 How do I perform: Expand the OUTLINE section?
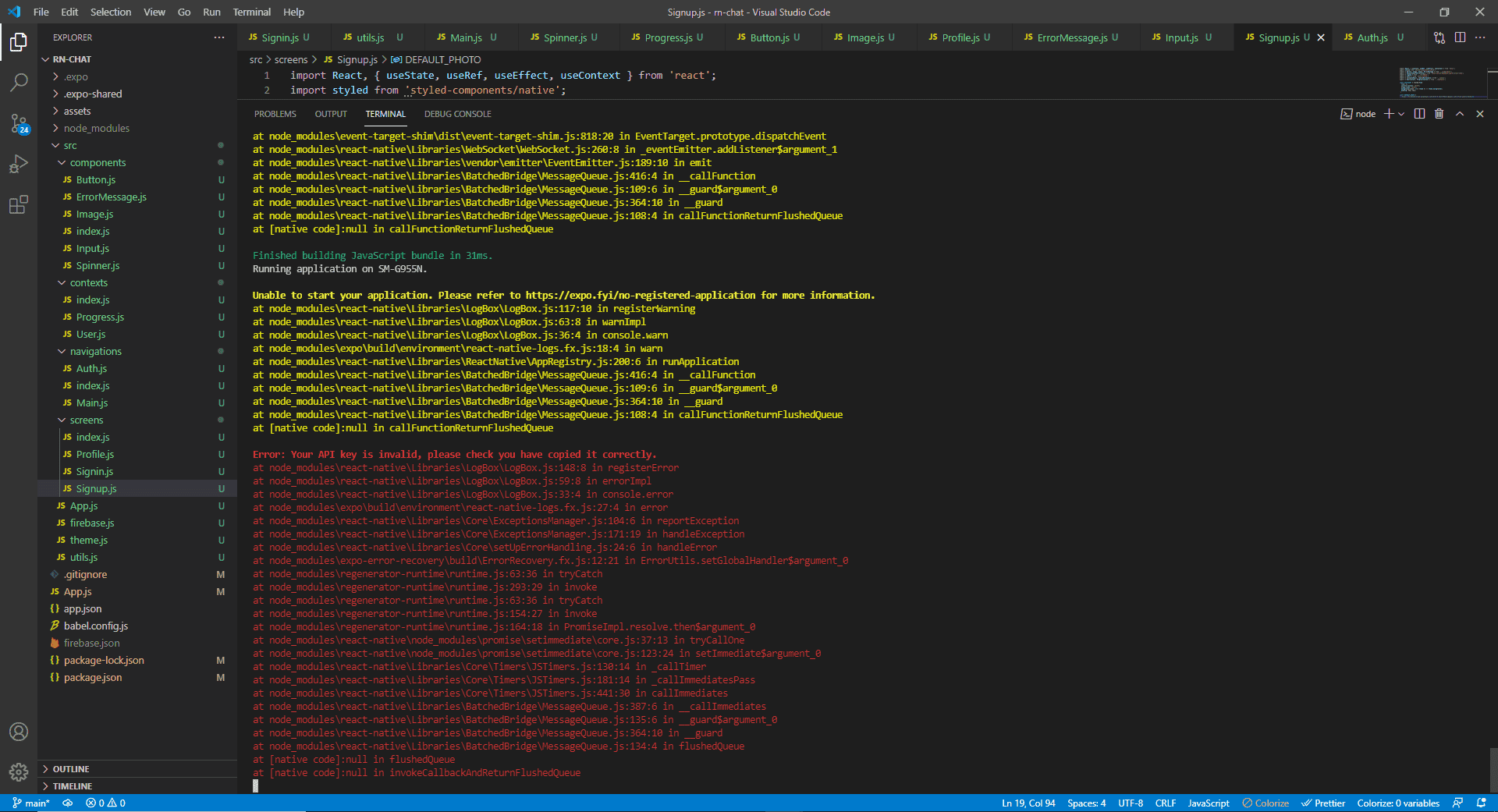[x=71, y=769]
